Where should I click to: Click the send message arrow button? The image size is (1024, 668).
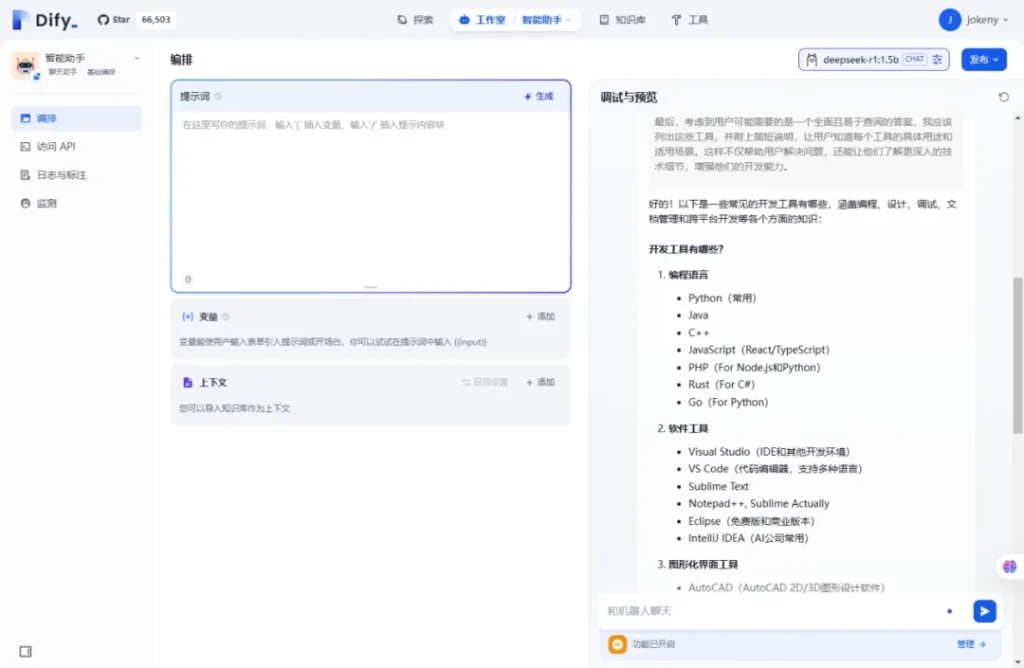[x=984, y=611]
